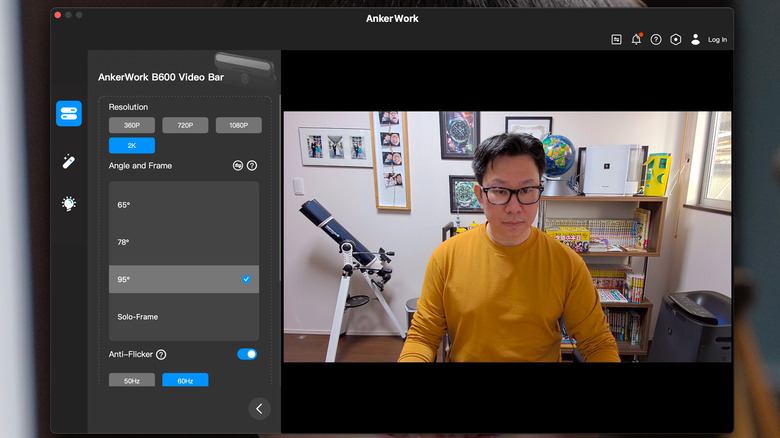780x438 pixels.
Task: Click the sliders panel icon in top bar
Action: point(617,40)
